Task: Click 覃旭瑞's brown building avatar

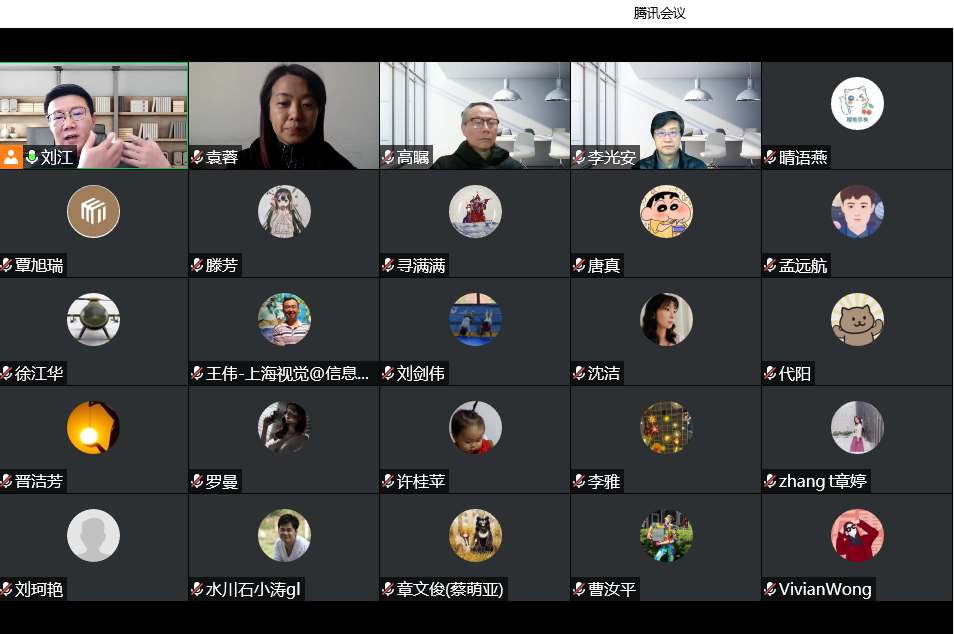Action: tap(93, 211)
